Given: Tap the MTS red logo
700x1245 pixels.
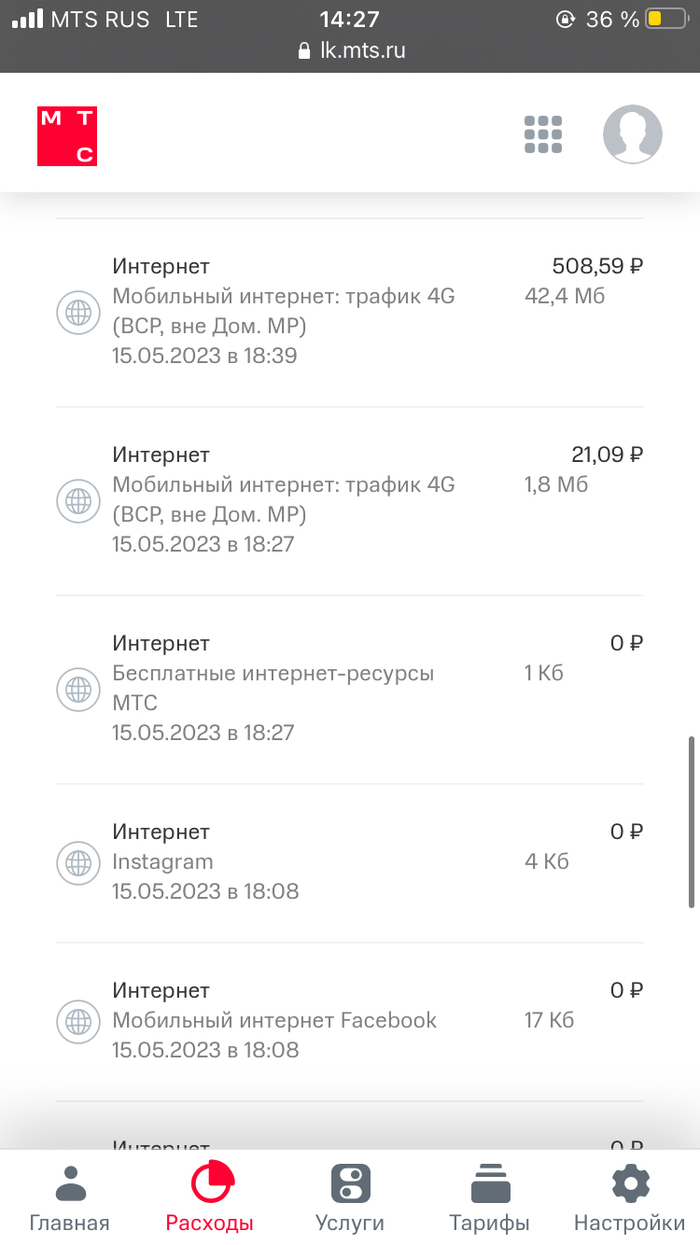Looking at the screenshot, I should (x=67, y=136).
